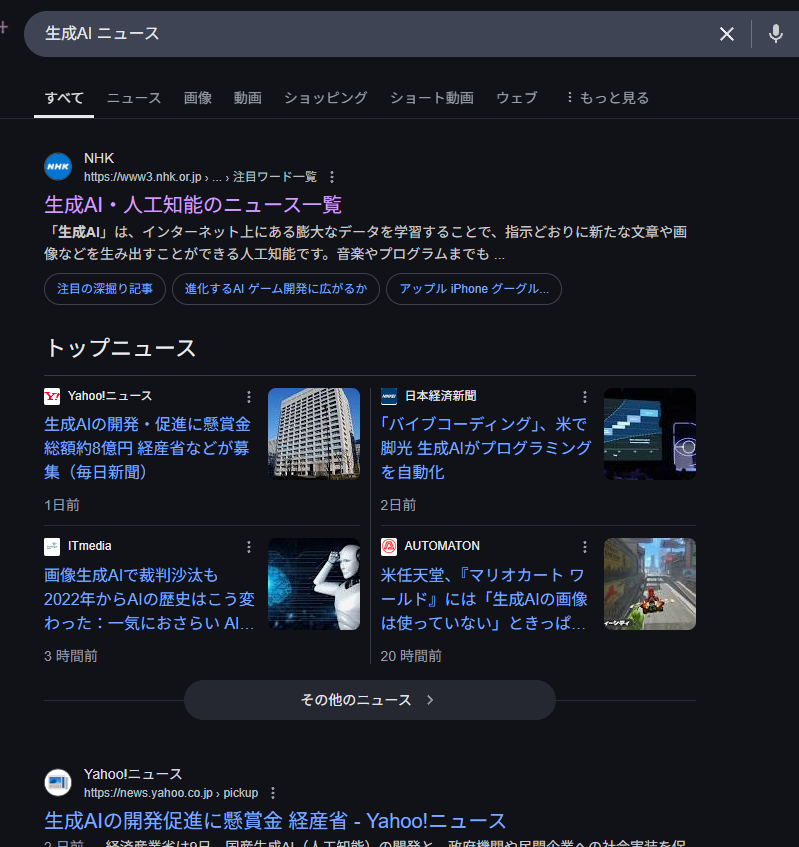Click the トップニュース heading

tap(120, 348)
